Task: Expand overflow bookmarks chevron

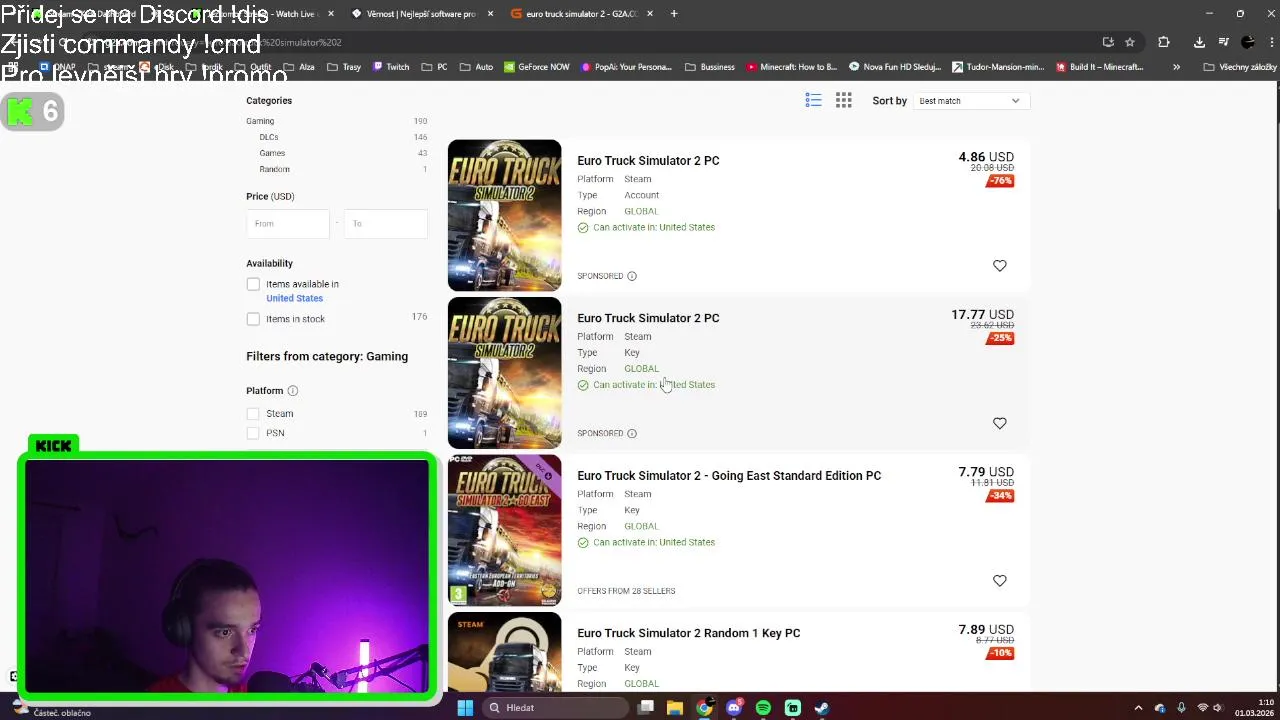Action: [x=1176, y=67]
